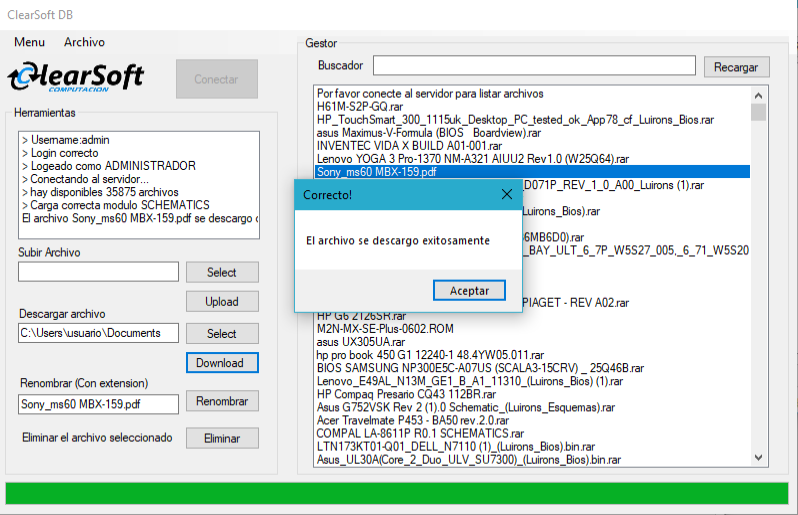Select asus Maximus-V-Formula (BIOS Boardview).rar
The width and height of the screenshot is (798, 515).
coord(429,133)
